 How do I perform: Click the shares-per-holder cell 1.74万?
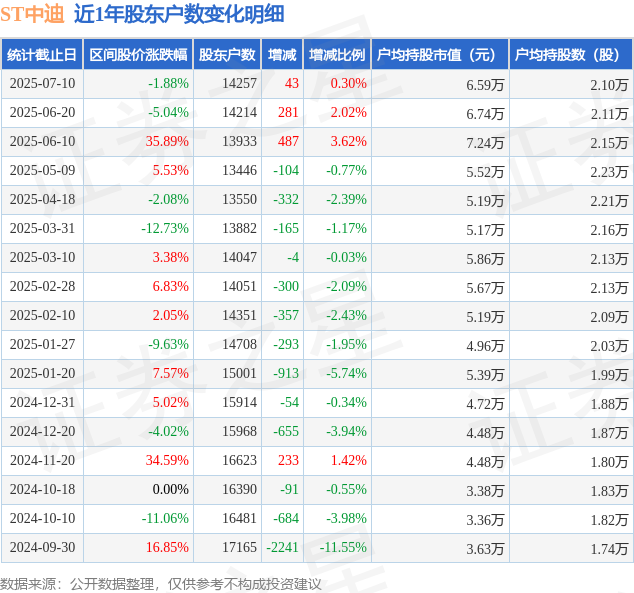pos(609,549)
